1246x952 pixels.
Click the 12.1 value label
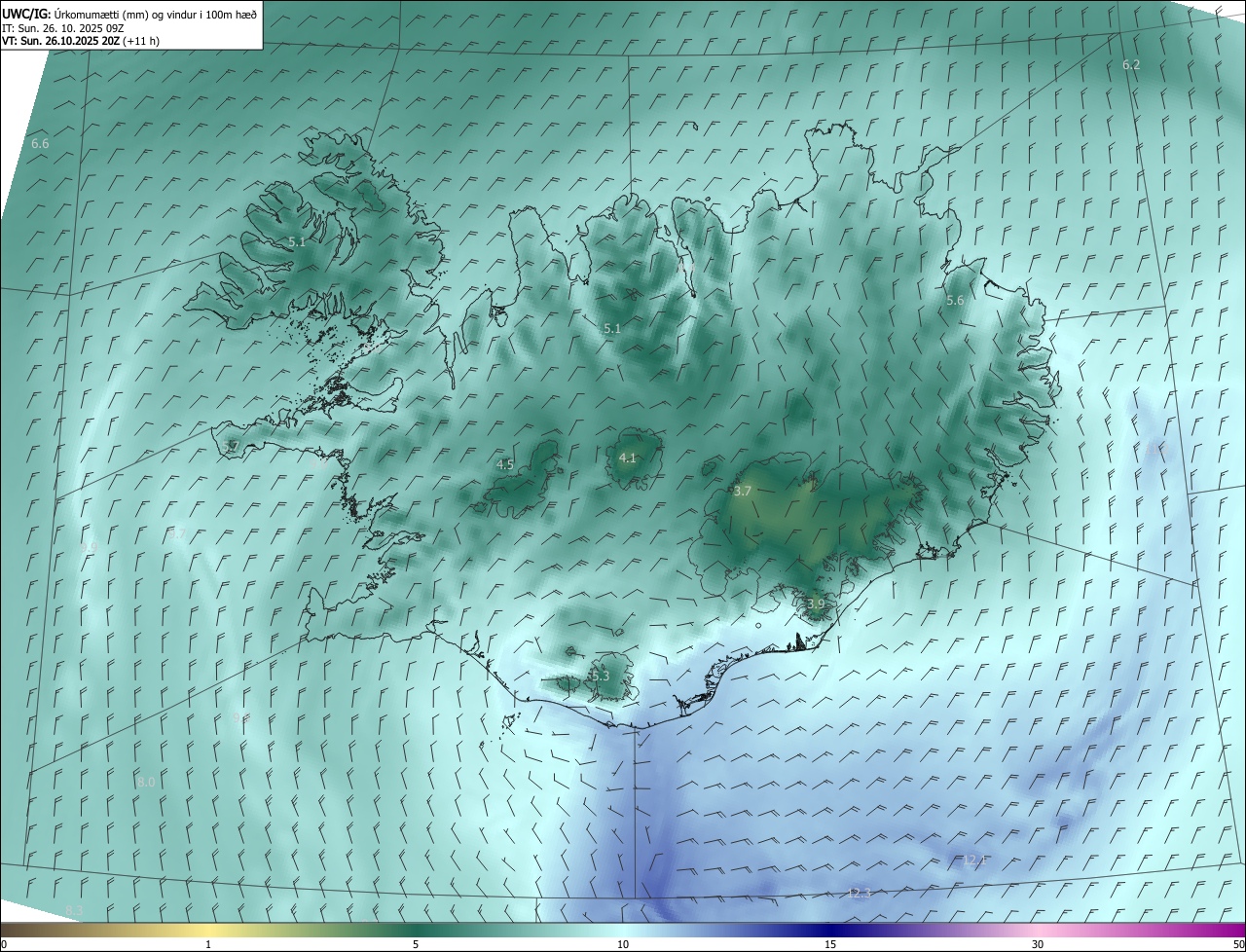[x=975, y=860]
